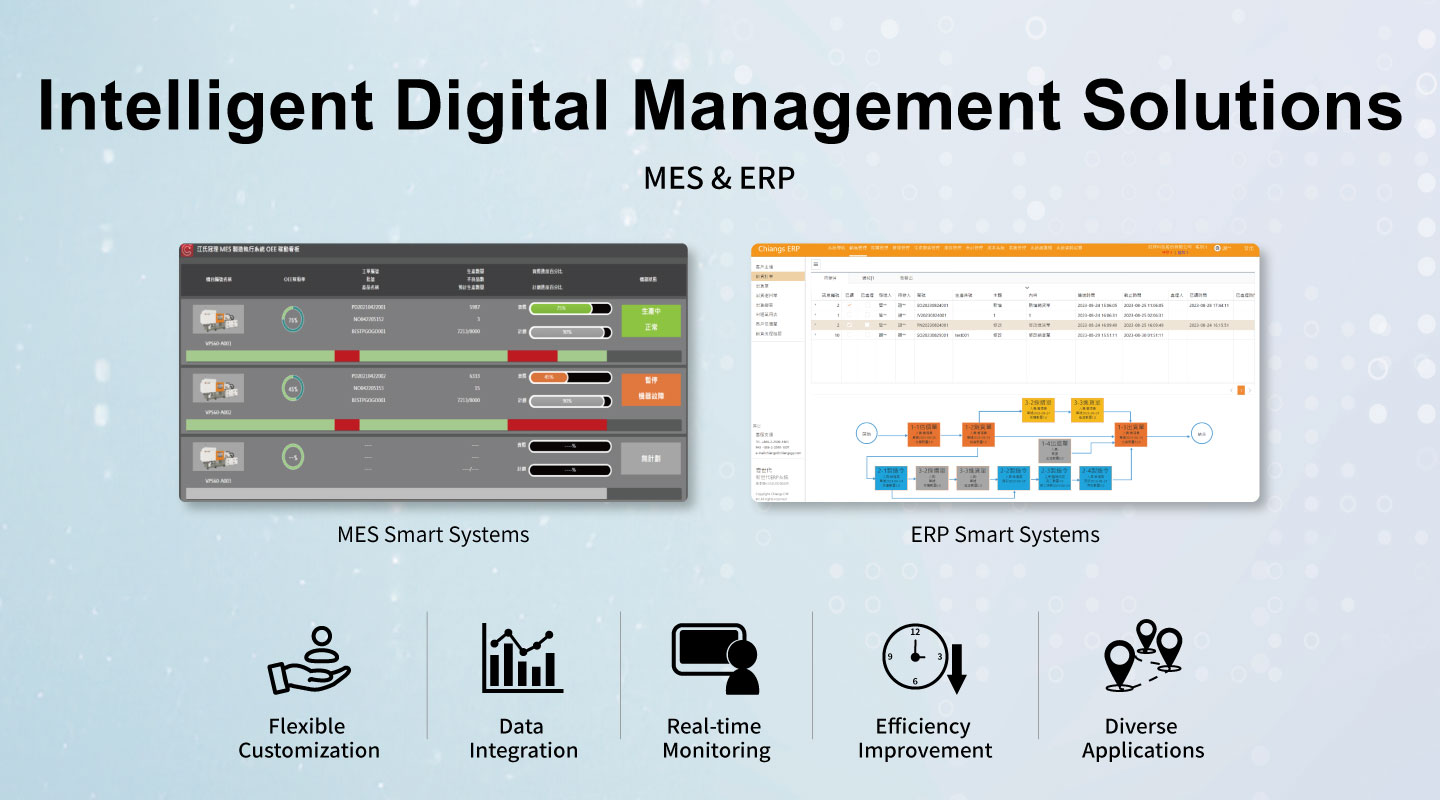Click the Flexible Customization hand icon
This screenshot has height=800, width=1440.
click(308, 661)
